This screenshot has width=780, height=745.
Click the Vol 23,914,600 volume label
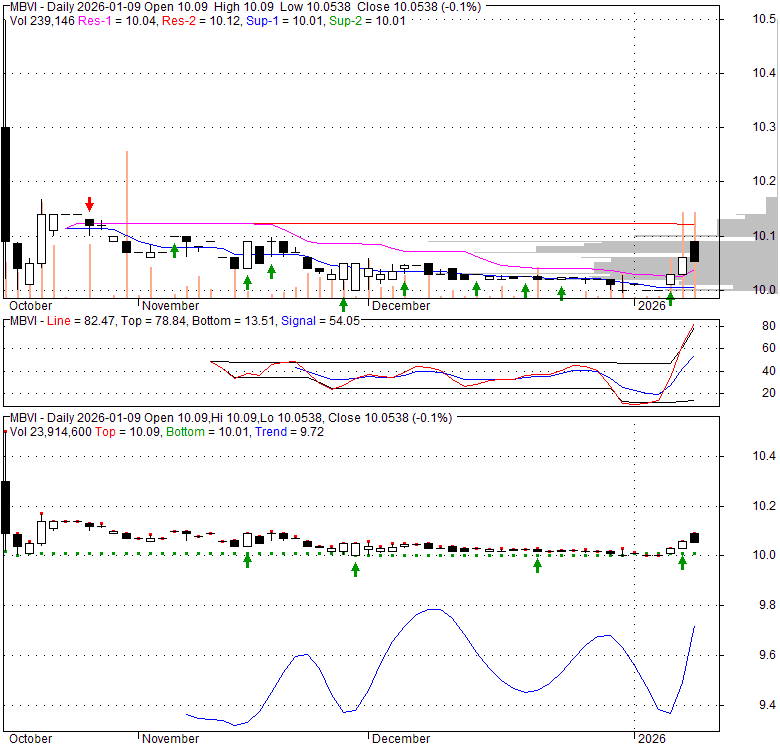[x=55, y=431]
